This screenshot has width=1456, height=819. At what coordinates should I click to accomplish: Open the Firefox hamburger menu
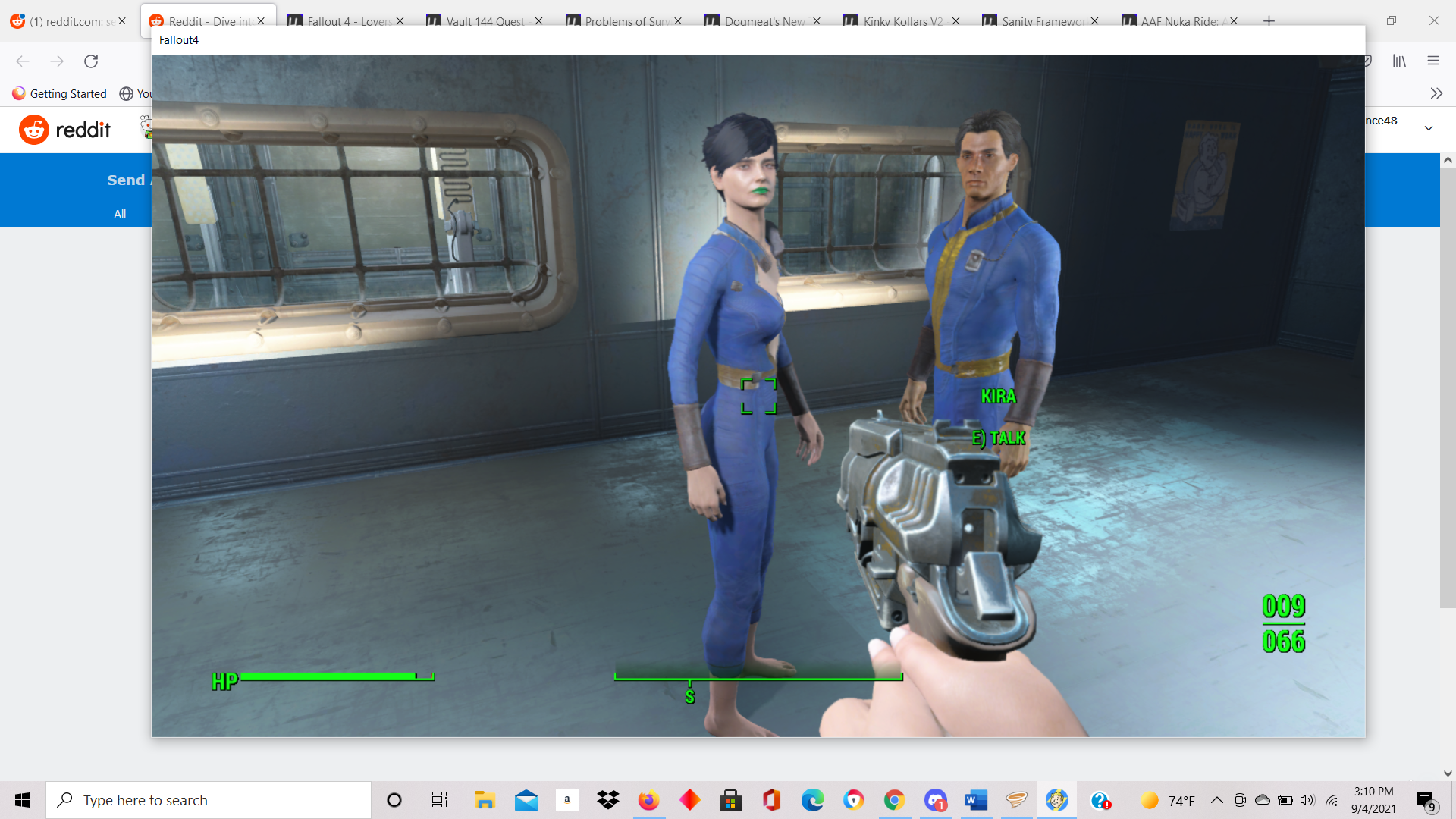(x=1433, y=61)
